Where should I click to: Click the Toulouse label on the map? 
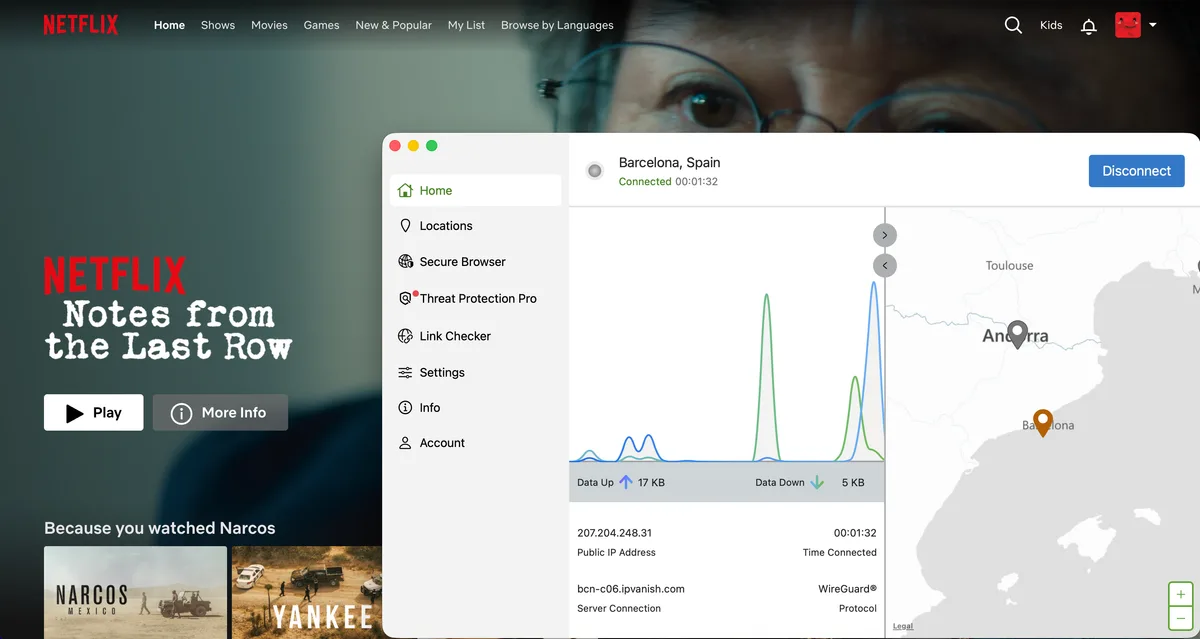(x=1010, y=265)
